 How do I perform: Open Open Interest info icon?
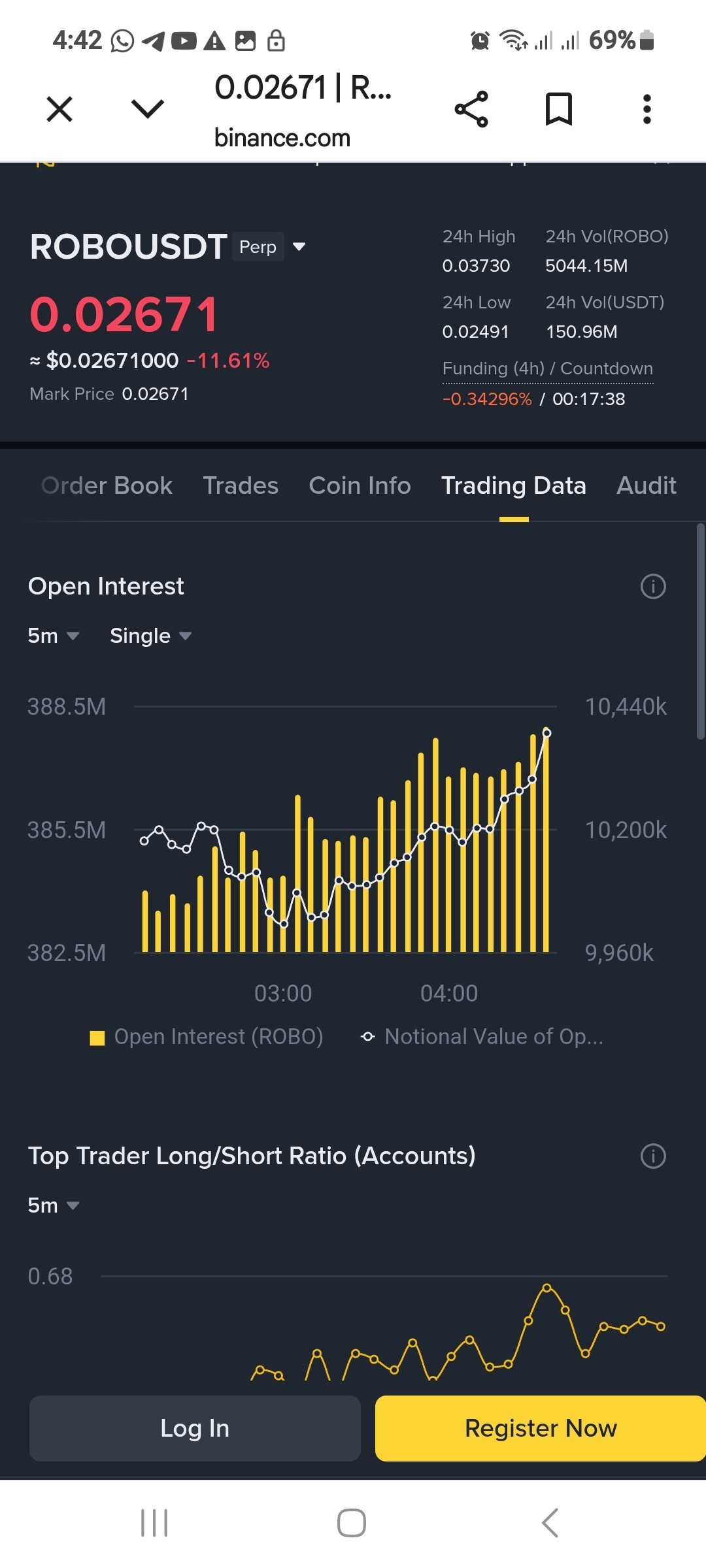(x=653, y=586)
